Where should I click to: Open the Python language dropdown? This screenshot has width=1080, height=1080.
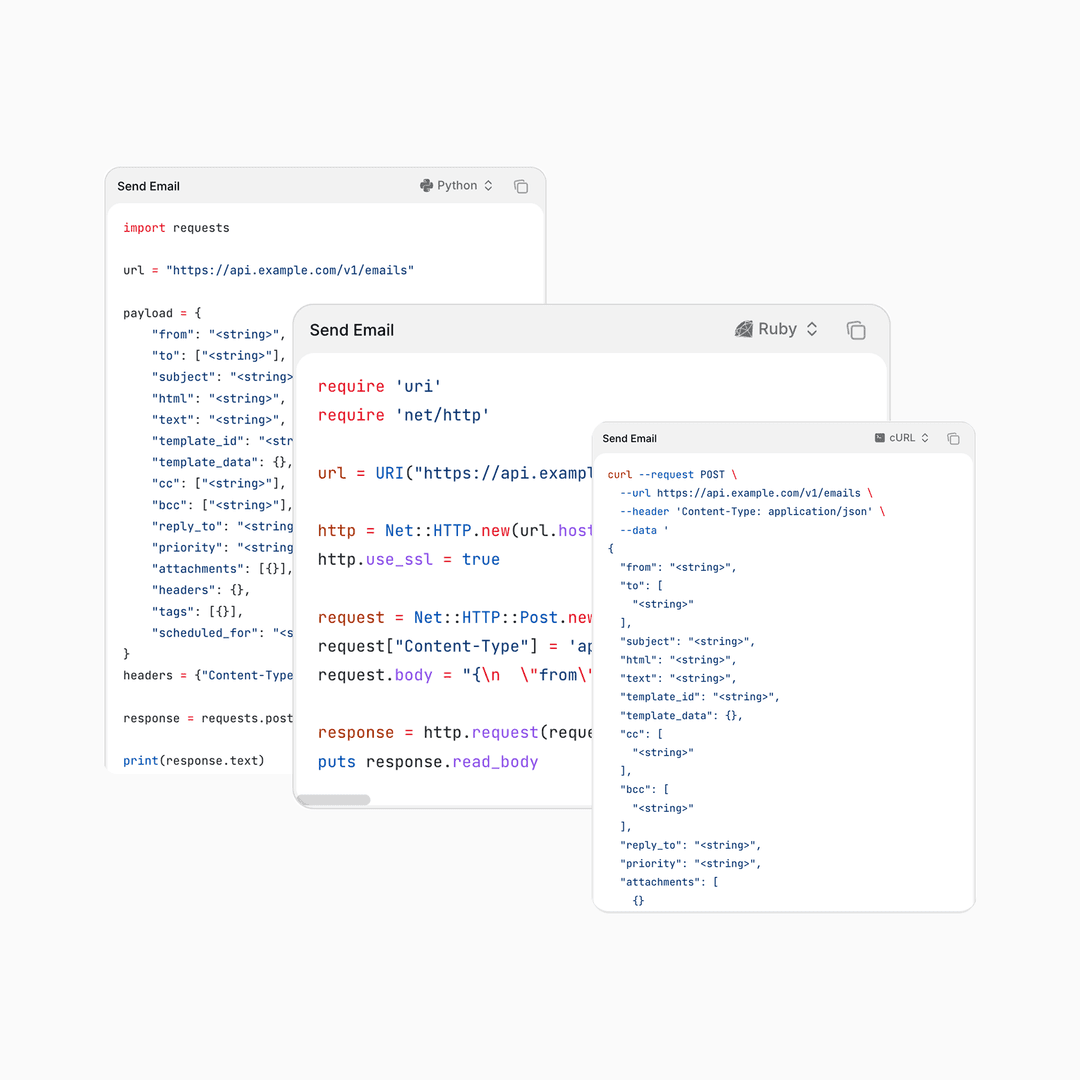[x=458, y=185]
